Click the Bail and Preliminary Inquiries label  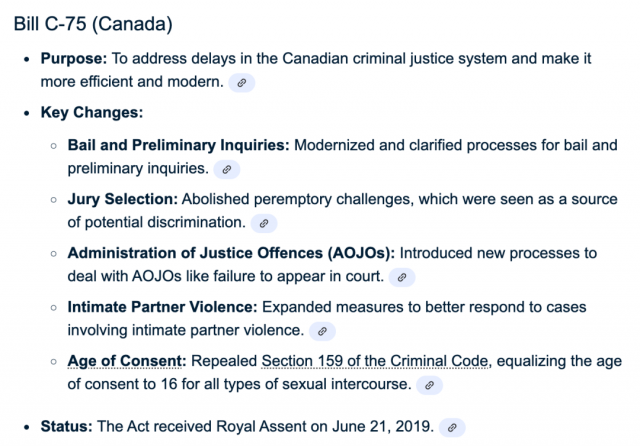point(178,145)
